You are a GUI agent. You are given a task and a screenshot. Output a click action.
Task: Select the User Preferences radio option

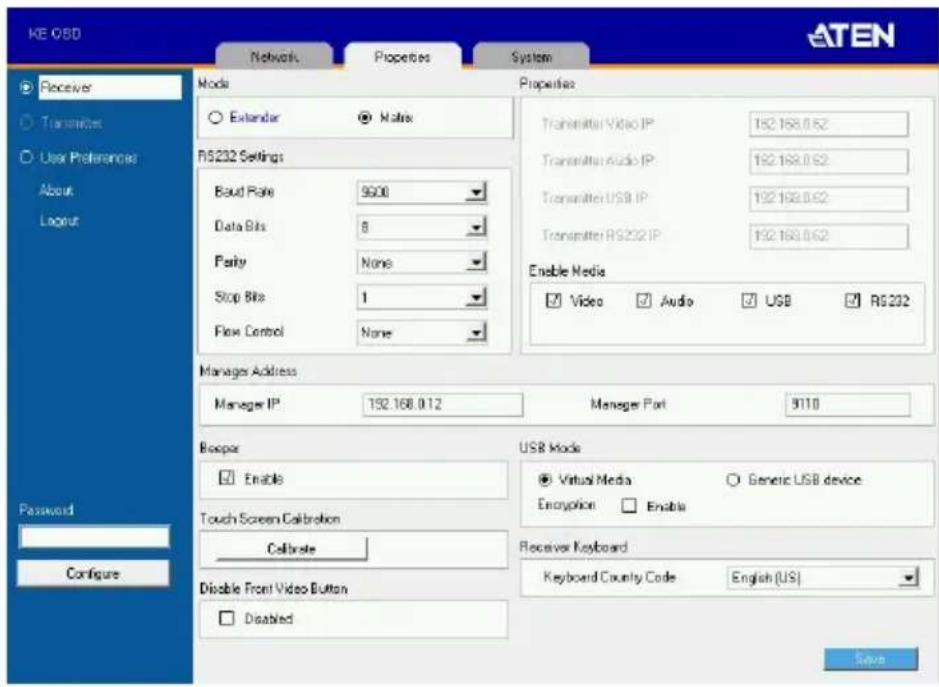click(26, 158)
